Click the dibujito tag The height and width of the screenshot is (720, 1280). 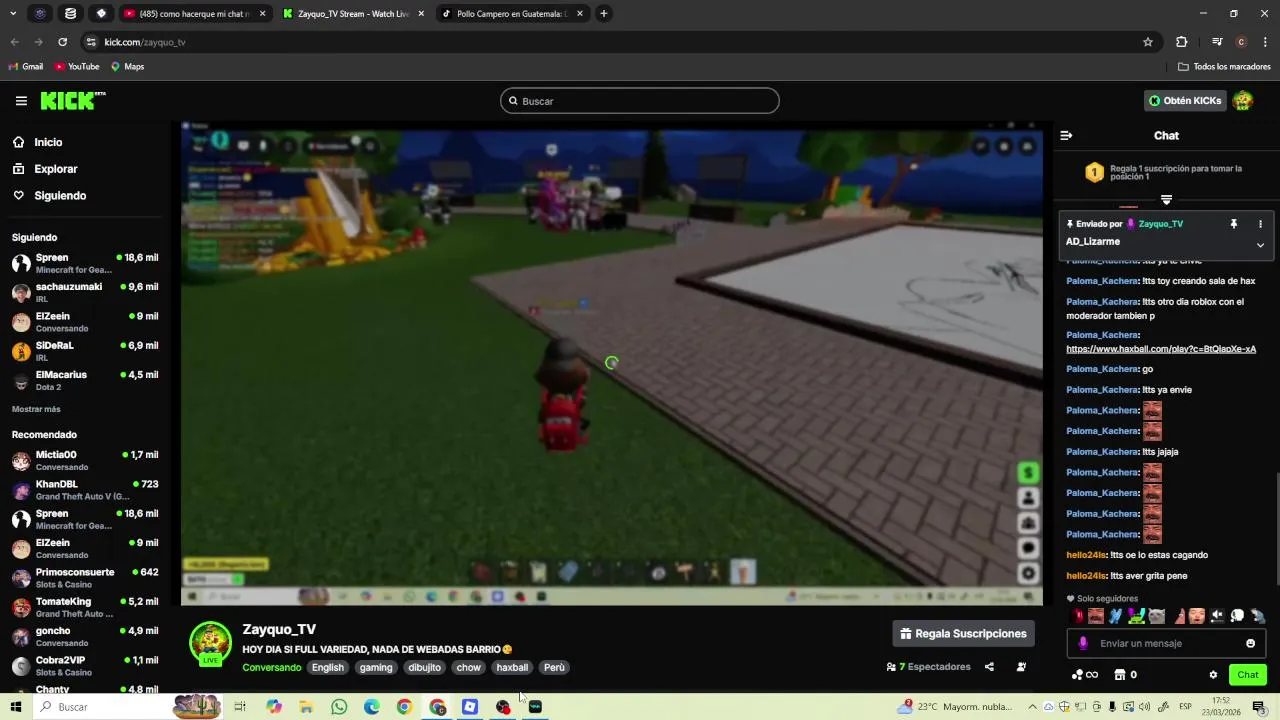click(424, 668)
